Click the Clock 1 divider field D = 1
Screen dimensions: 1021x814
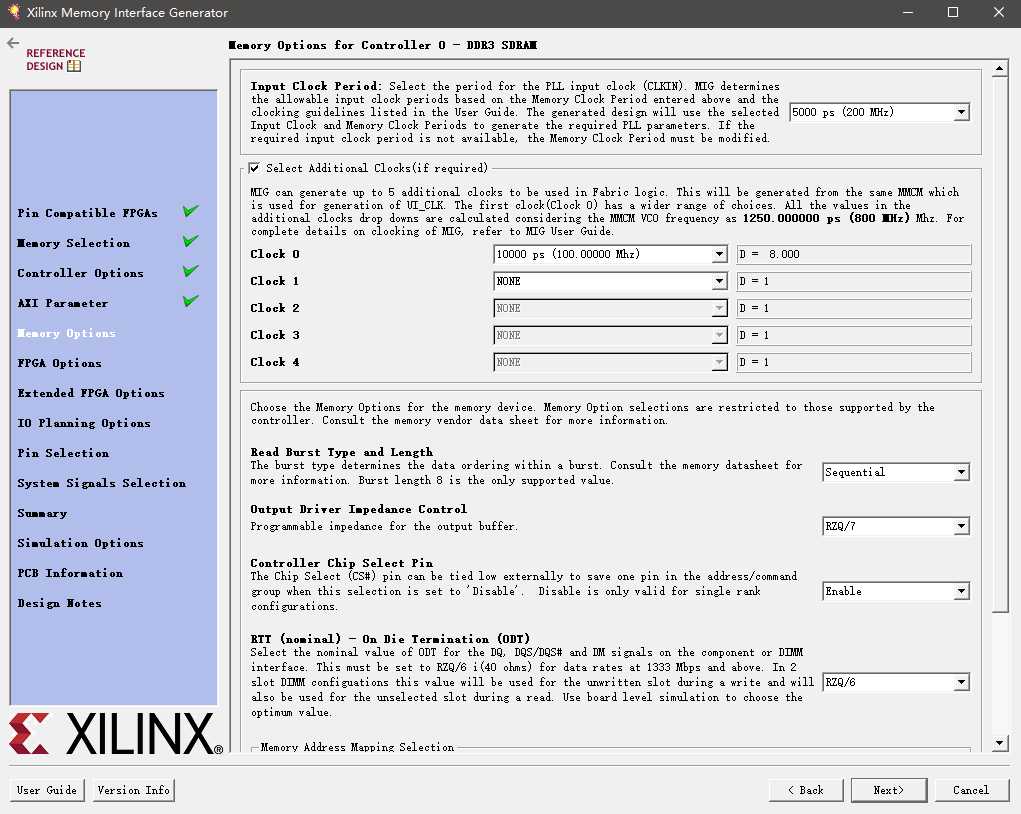854,281
